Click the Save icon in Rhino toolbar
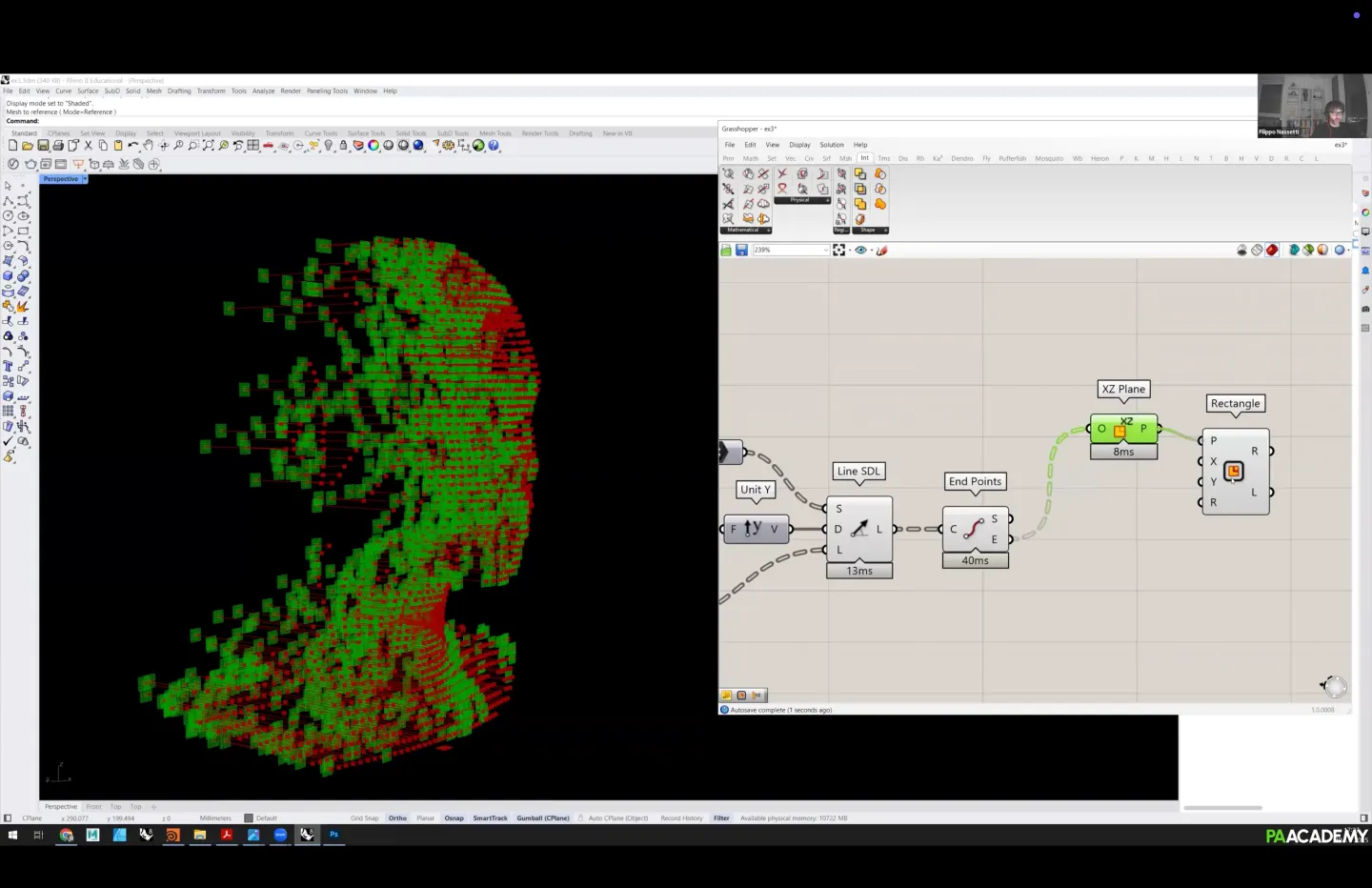The height and width of the screenshot is (888, 1372). (x=43, y=146)
